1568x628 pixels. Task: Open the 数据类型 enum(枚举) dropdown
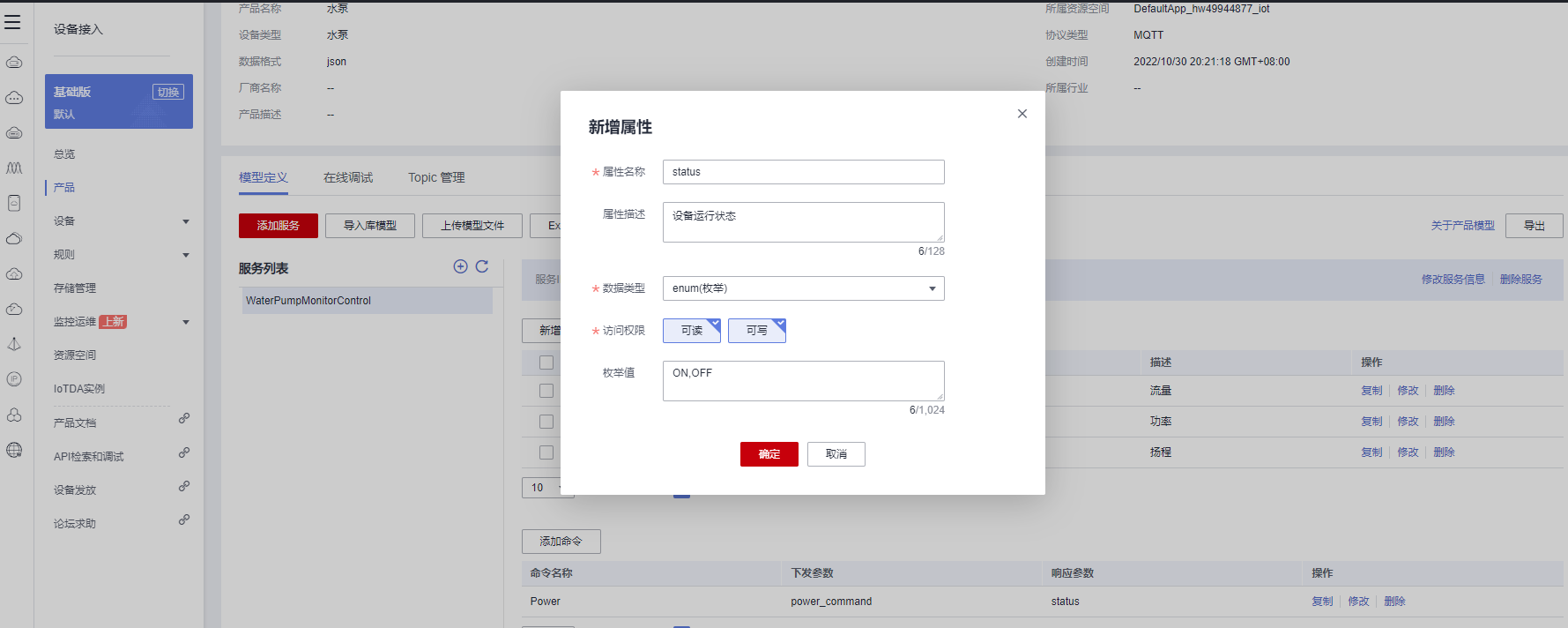click(x=804, y=288)
